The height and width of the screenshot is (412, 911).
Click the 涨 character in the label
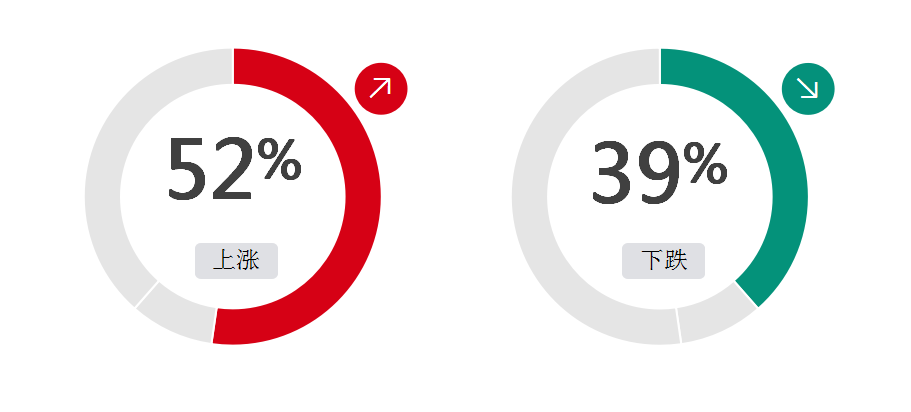tap(248, 260)
